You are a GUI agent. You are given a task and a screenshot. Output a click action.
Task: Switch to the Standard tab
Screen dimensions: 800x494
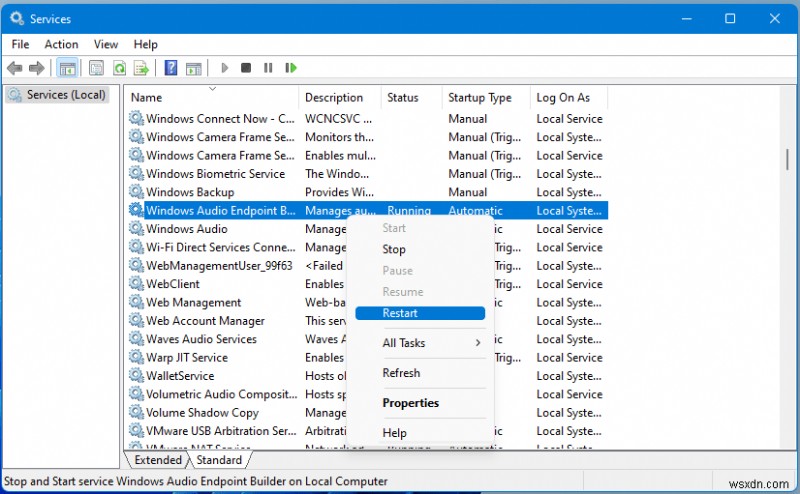[x=219, y=460]
